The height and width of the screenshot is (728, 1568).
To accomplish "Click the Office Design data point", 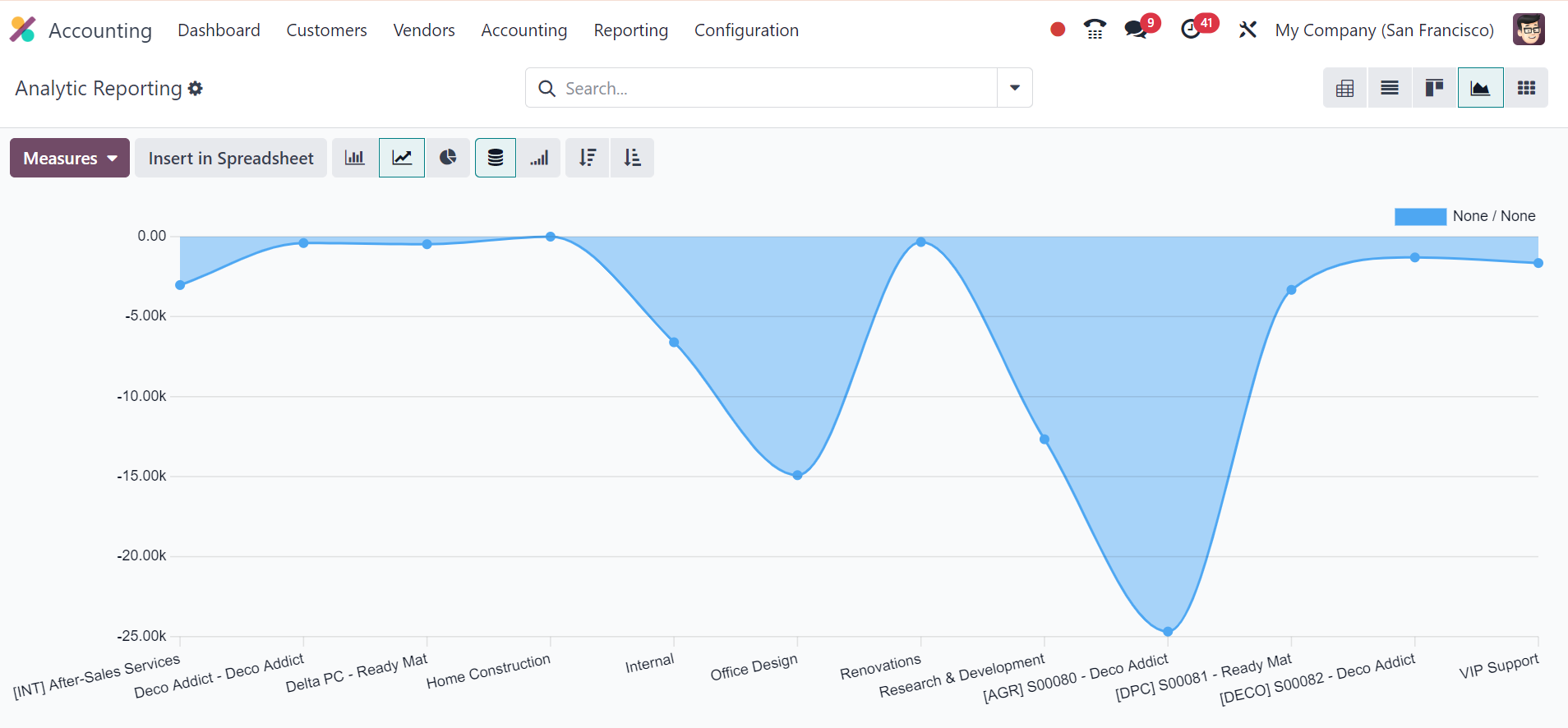I will click(797, 475).
